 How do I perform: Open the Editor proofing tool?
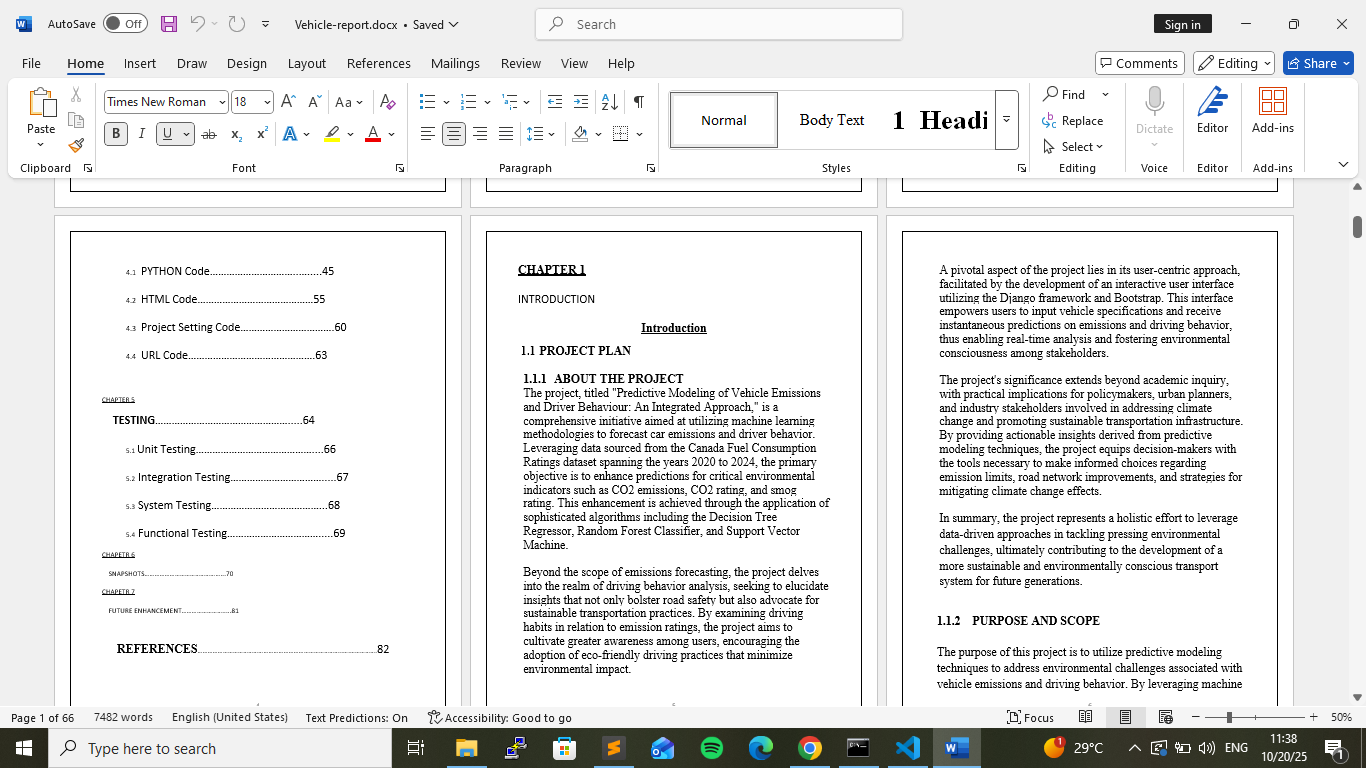1212,110
